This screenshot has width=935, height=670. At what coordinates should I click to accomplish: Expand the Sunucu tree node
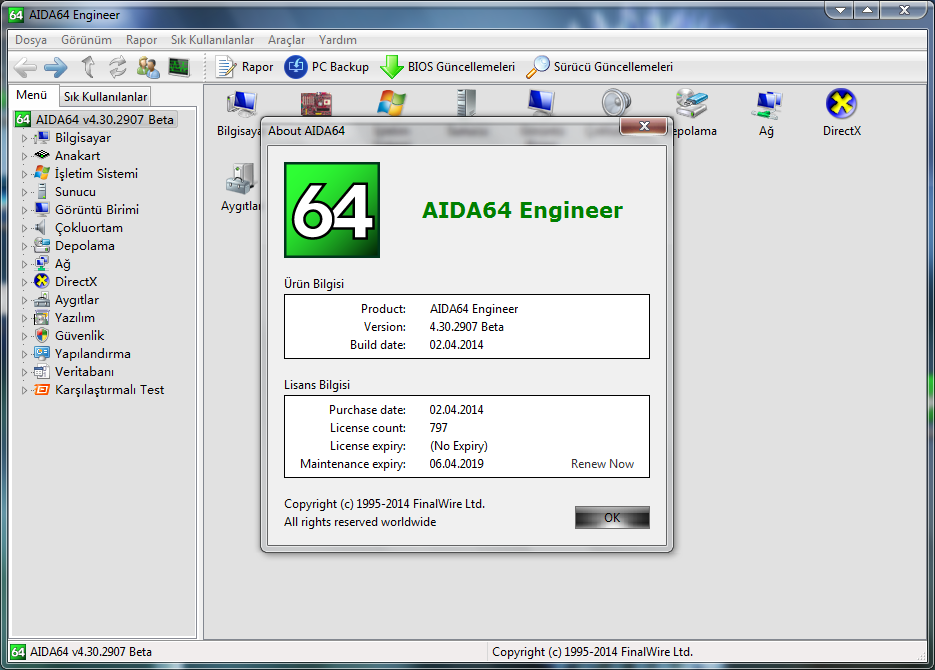(24, 192)
